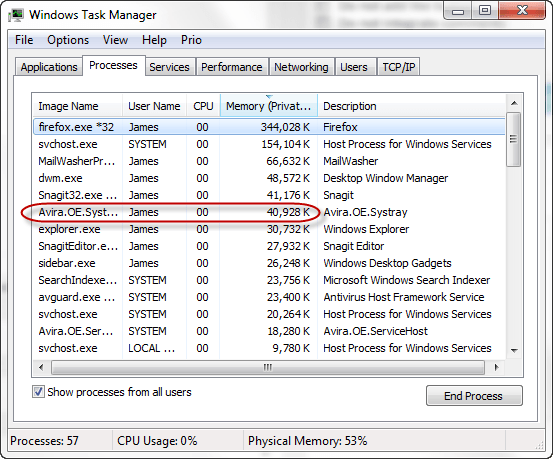Click the scroll up arrow of process list
This screenshot has height=459, width=553.
click(x=514, y=103)
